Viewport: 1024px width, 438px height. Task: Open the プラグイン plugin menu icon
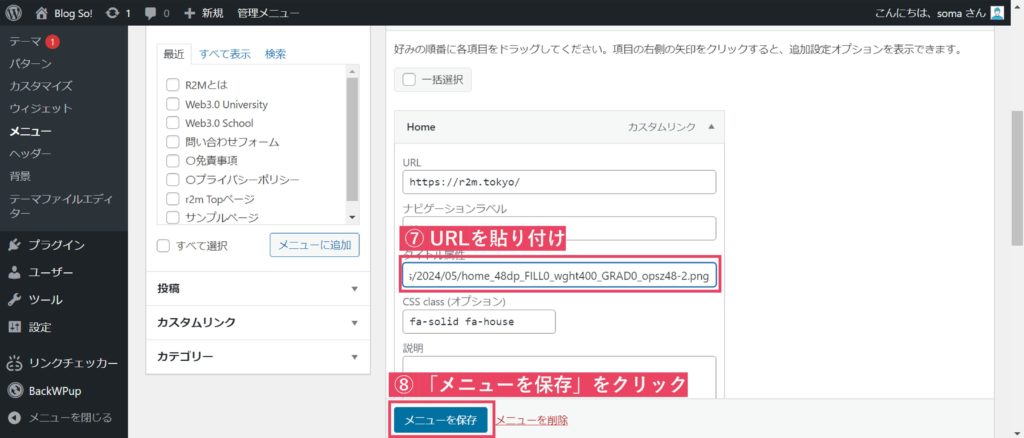(x=15, y=245)
